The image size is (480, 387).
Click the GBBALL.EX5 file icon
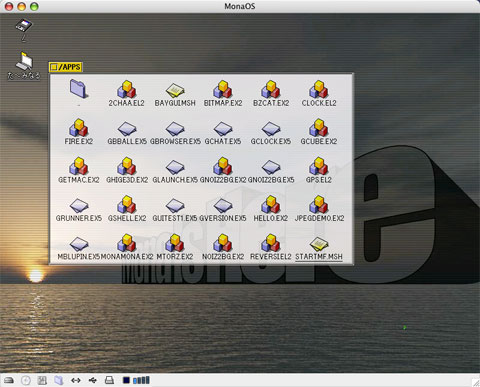[x=127, y=129]
